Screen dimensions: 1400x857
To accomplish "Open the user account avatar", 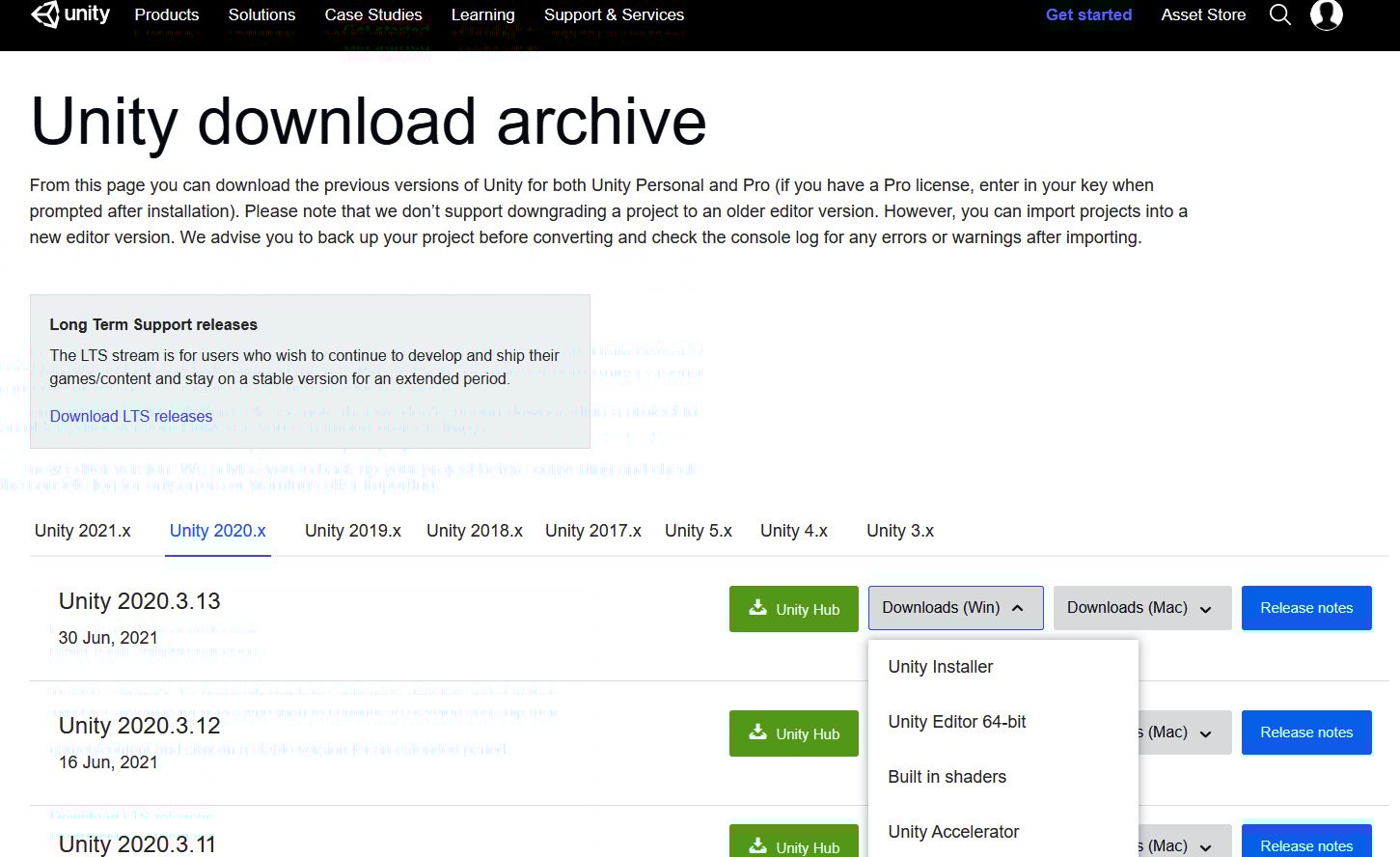I will 1327,14.
